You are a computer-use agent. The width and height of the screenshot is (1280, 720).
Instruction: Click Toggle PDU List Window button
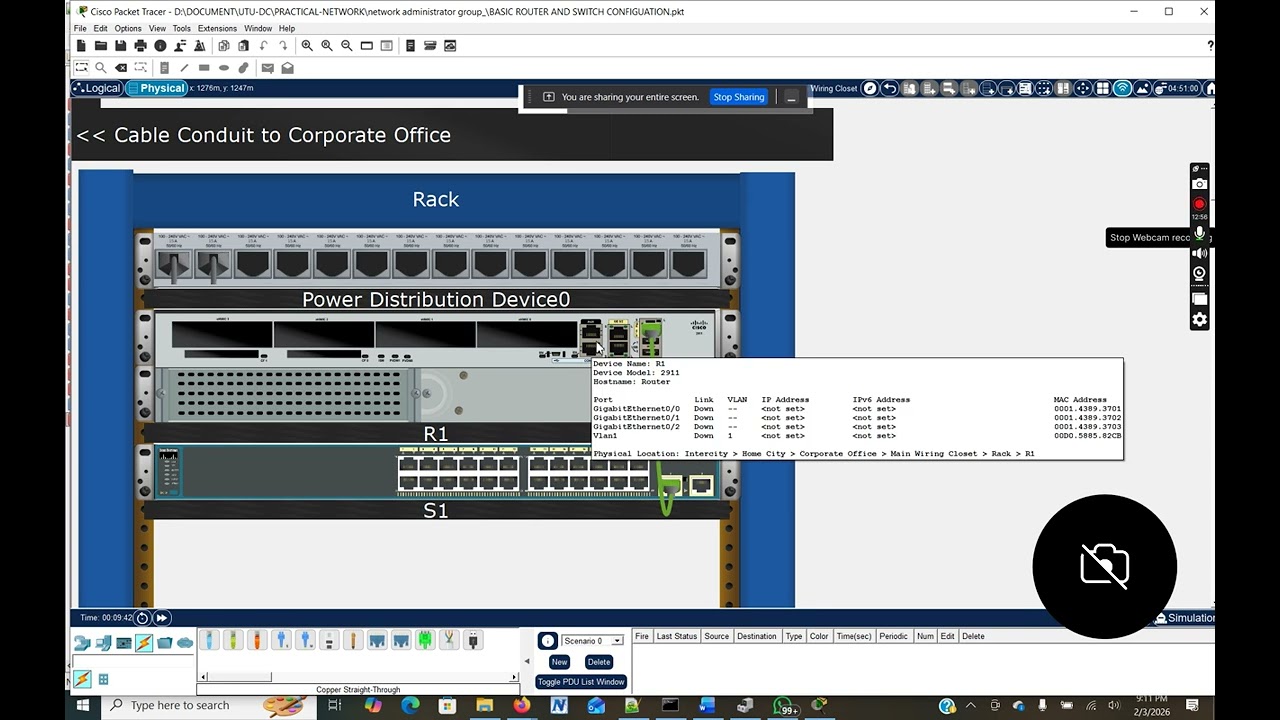581,682
